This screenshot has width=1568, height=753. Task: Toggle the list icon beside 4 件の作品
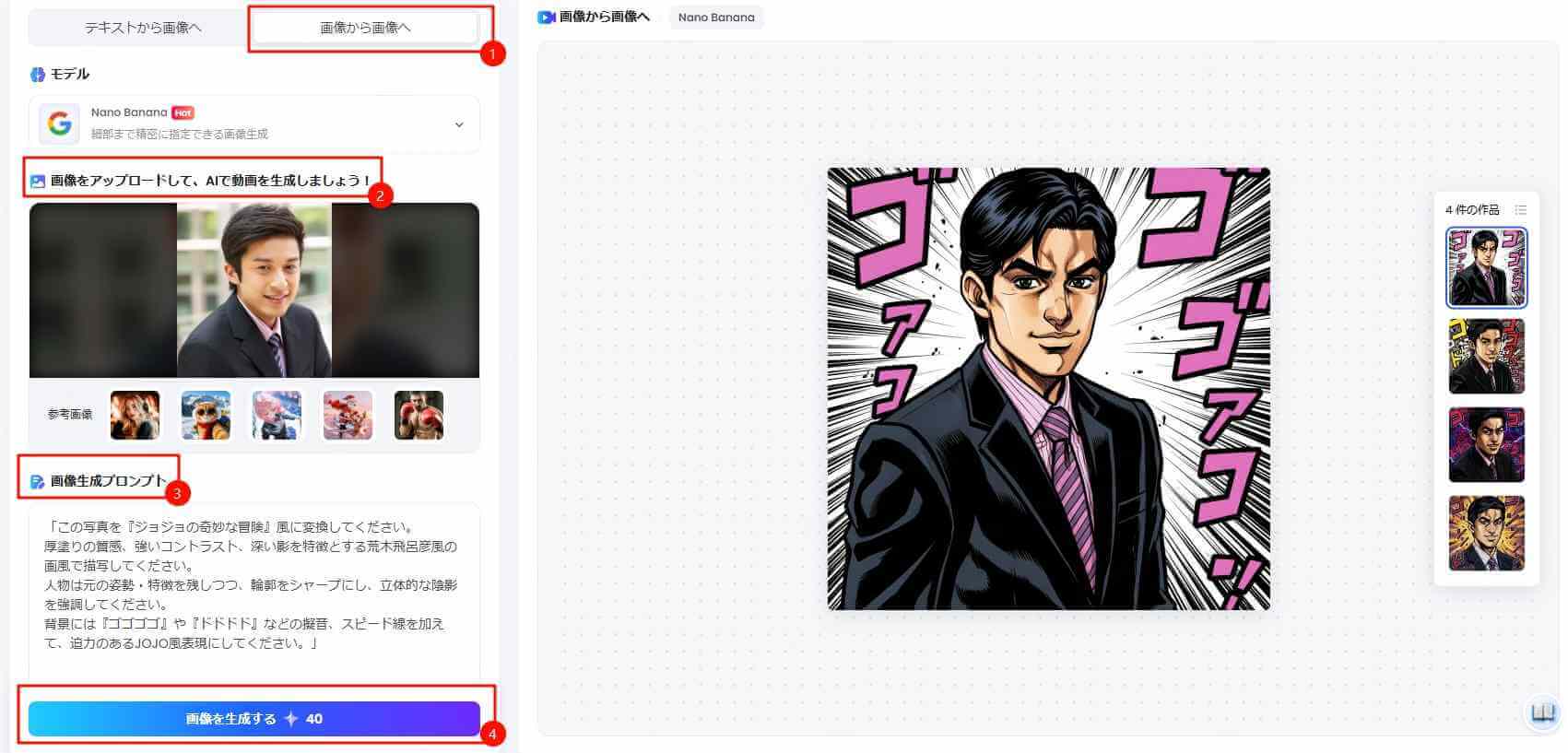[1520, 210]
